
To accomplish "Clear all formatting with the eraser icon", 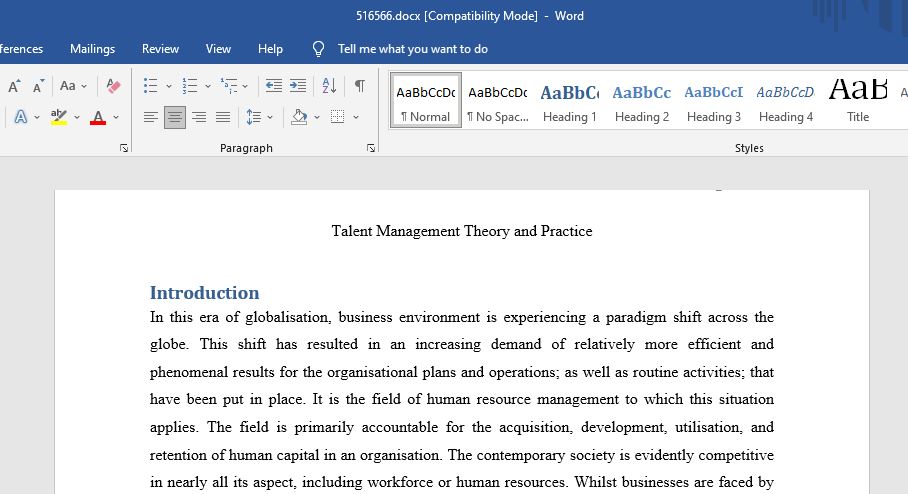I will tap(114, 86).
